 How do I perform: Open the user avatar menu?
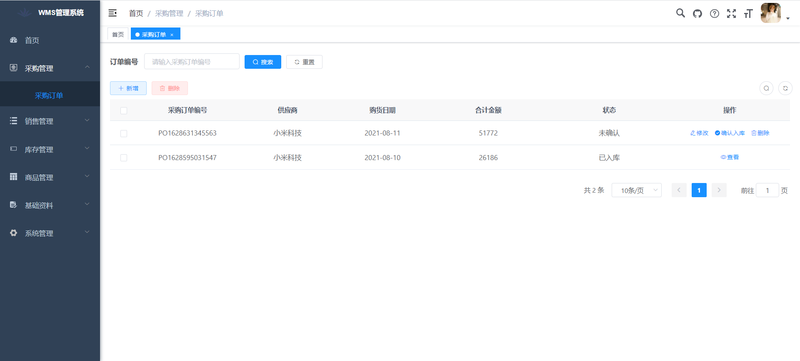tap(770, 13)
